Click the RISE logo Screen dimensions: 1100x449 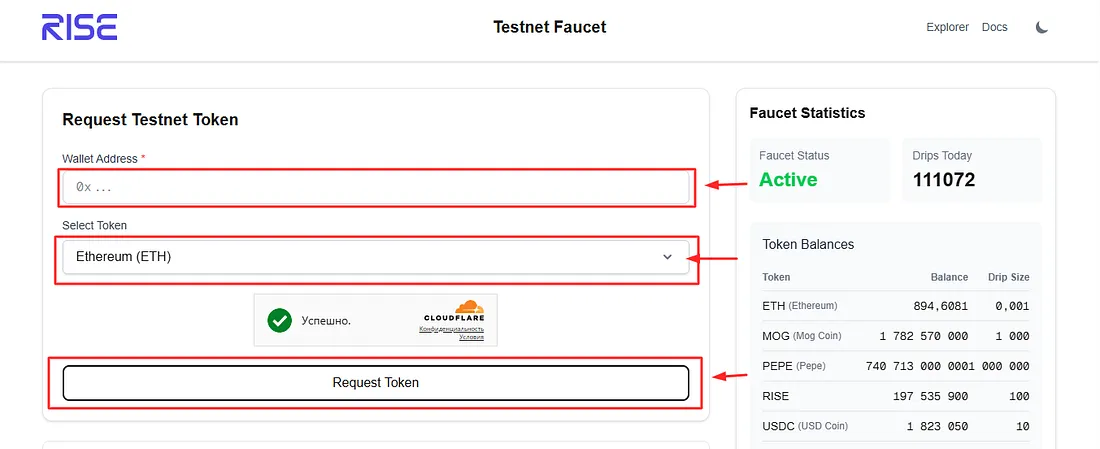click(x=79, y=27)
